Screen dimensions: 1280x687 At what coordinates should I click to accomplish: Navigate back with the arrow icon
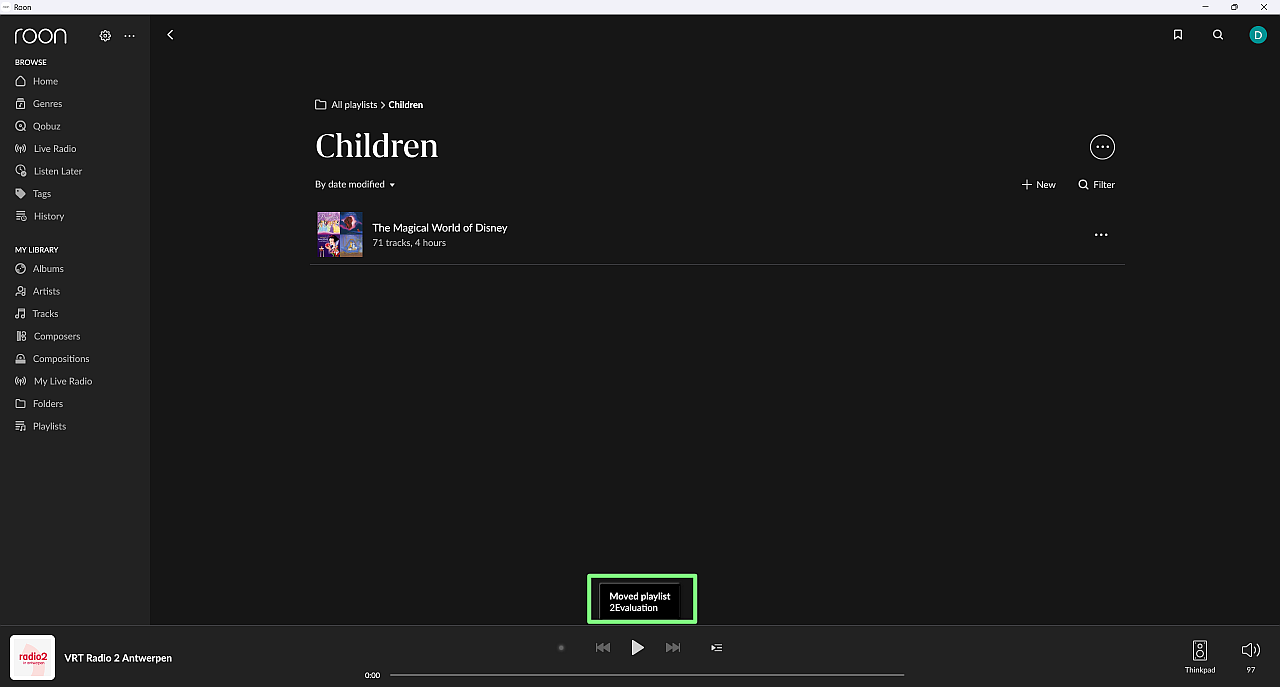click(170, 35)
